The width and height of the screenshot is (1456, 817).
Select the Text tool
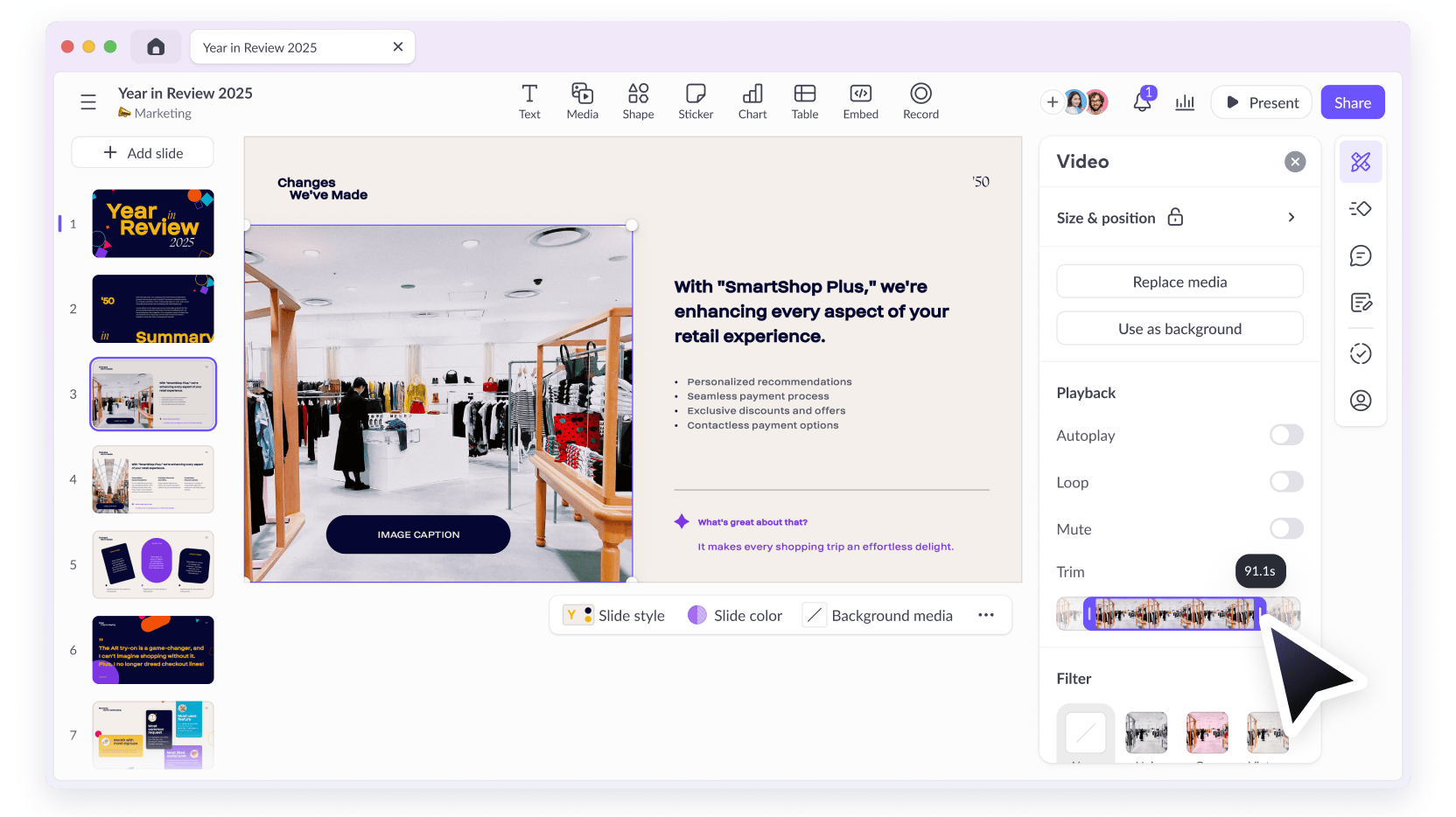529,101
